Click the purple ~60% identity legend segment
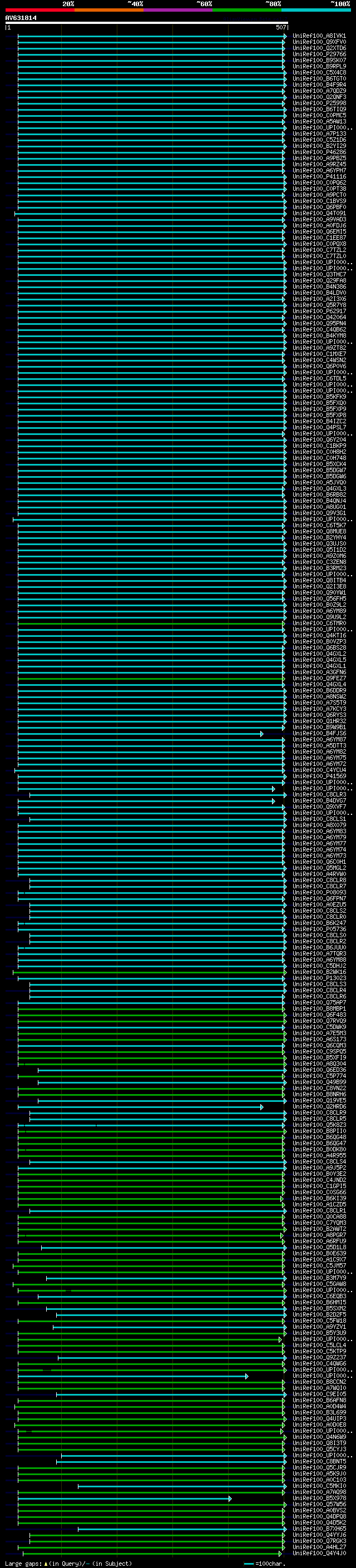356x1568 pixels. [x=179, y=10]
